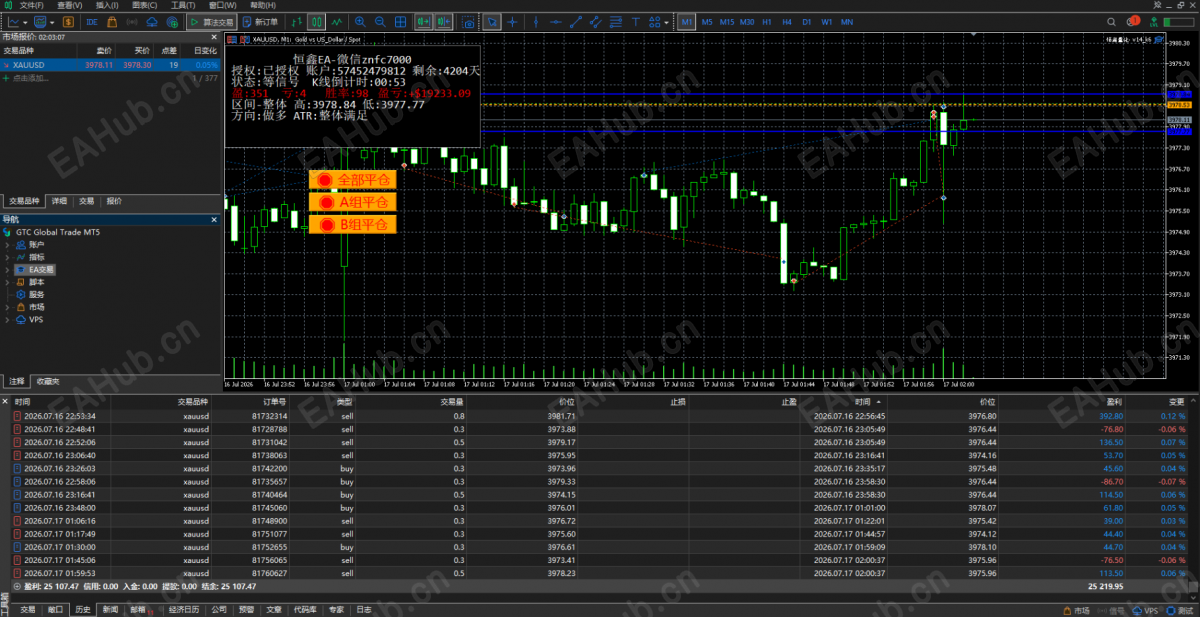
Task: Select the XAUUSD row in market watch
Action: [110, 64]
